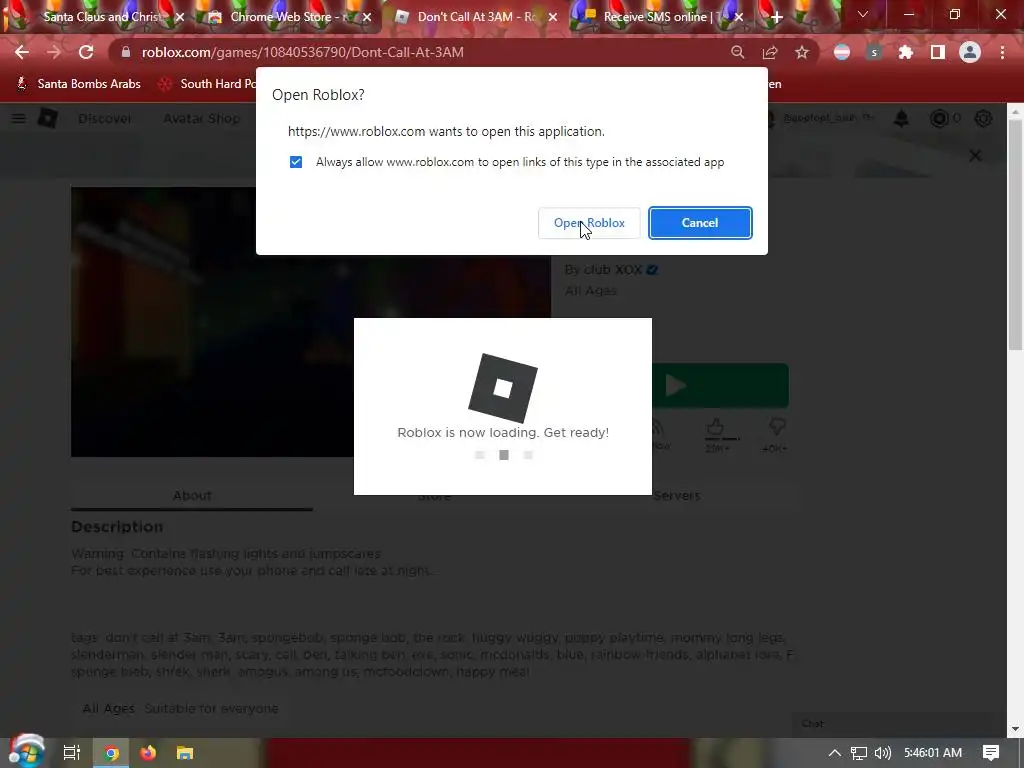Viewport: 1024px width, 768px height.
Task: Click the grey S extension icon
Action: click(x=874, y=52)
